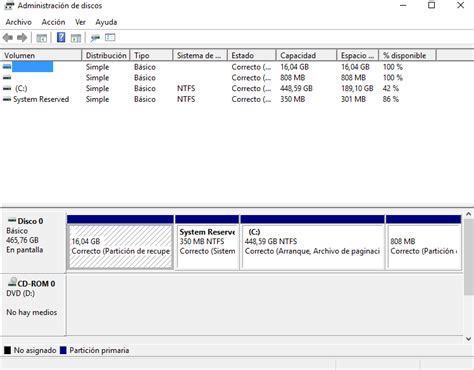Toggle the action pane toolbar icon

point(76,38)
